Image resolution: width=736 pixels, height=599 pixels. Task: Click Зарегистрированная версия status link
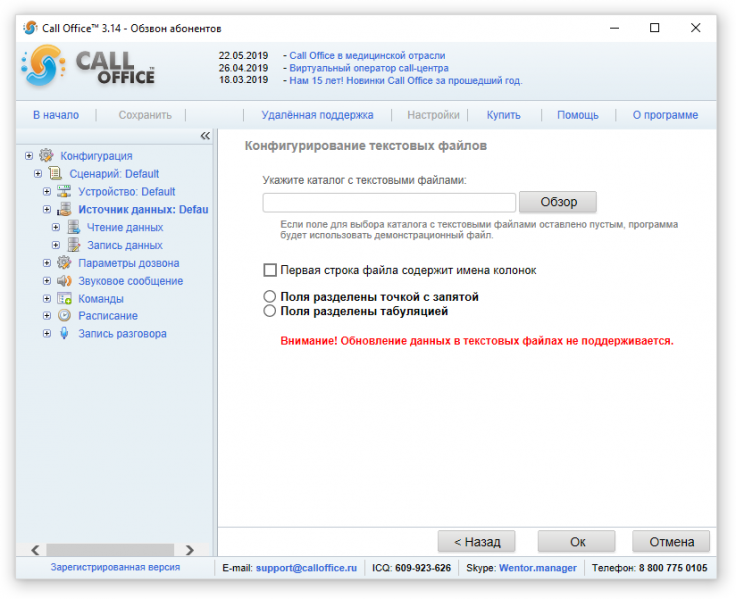[x=115, y=567]
